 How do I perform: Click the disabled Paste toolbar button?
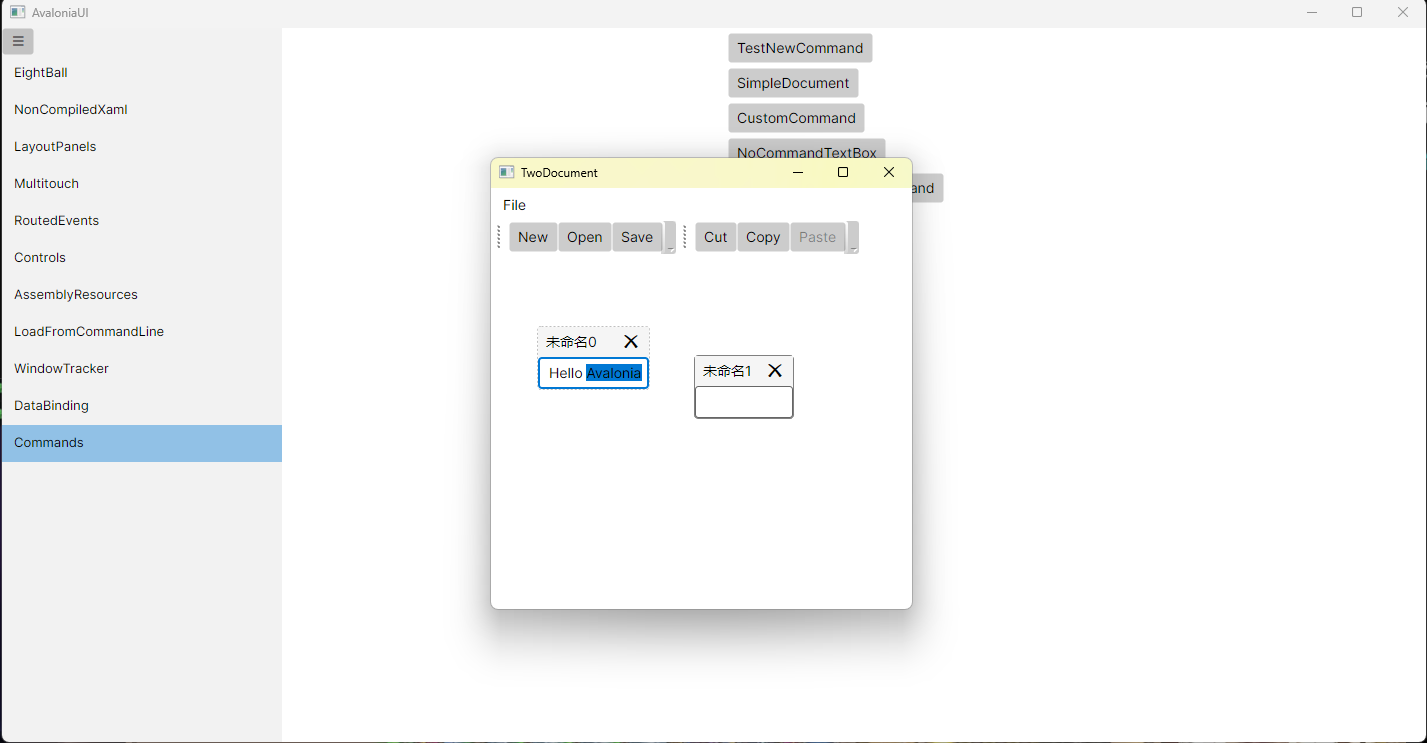(x=818, y=237)
